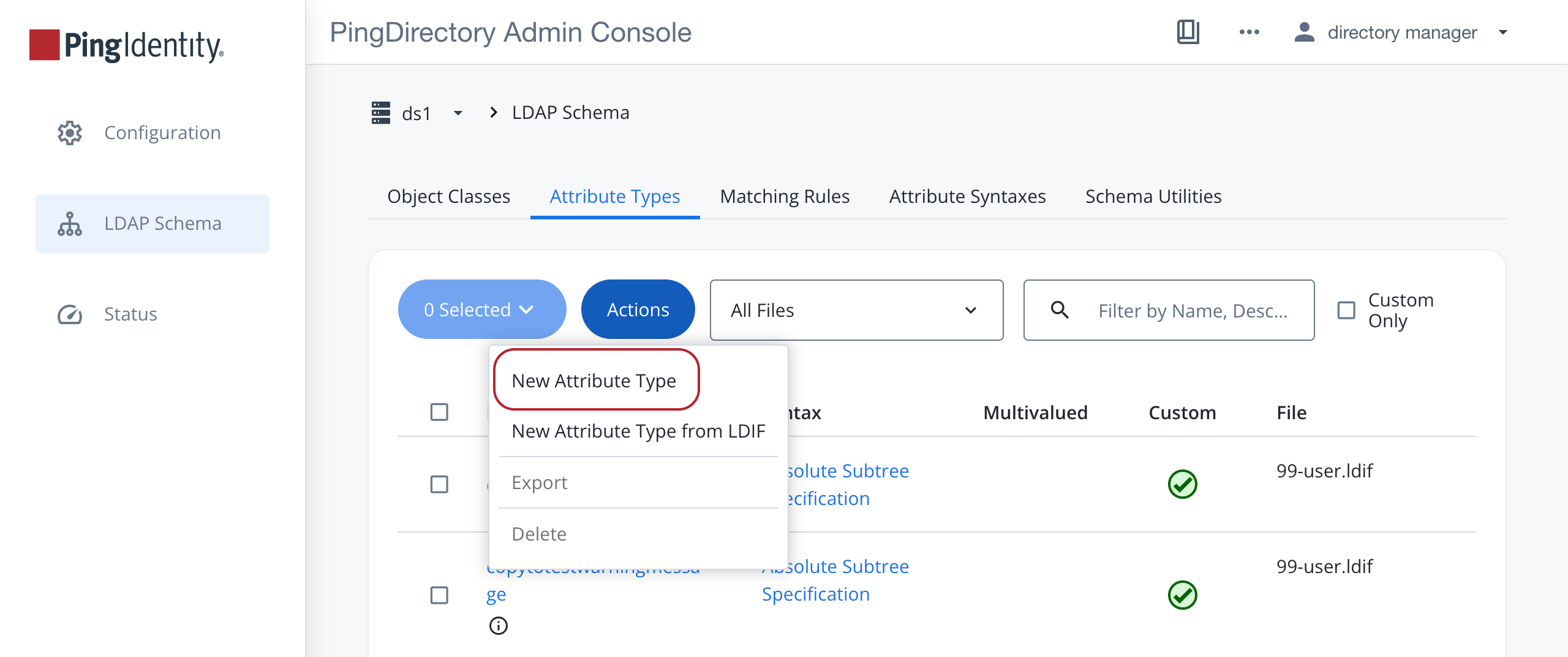Open the documentation book icon
The image size is (1568, 657).
1187,32
